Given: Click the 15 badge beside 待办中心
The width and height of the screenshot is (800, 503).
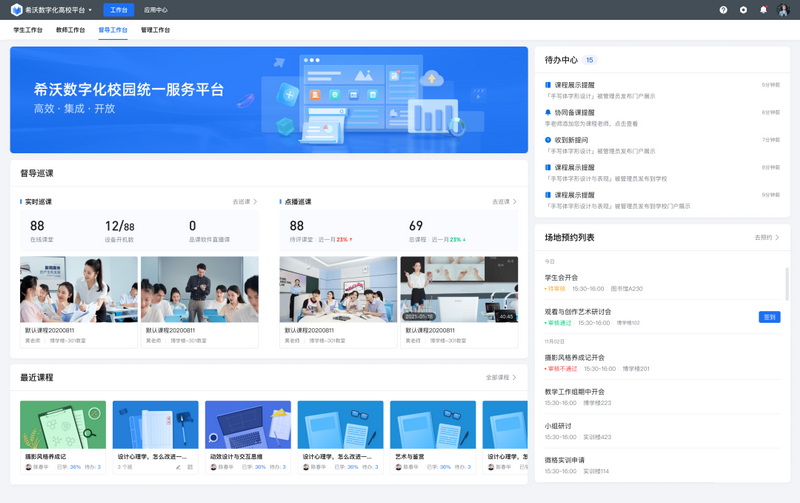Looking at the screenshot, I should pyautogui.click(x=589, y=60).
